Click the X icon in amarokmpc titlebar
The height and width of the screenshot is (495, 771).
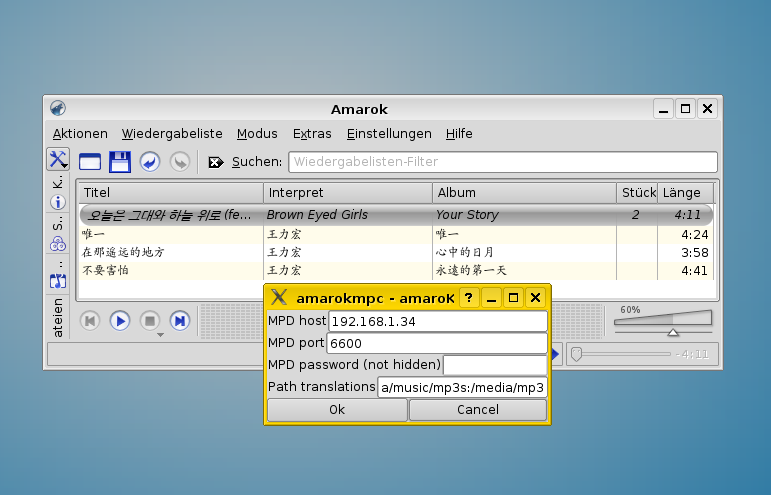279,297
